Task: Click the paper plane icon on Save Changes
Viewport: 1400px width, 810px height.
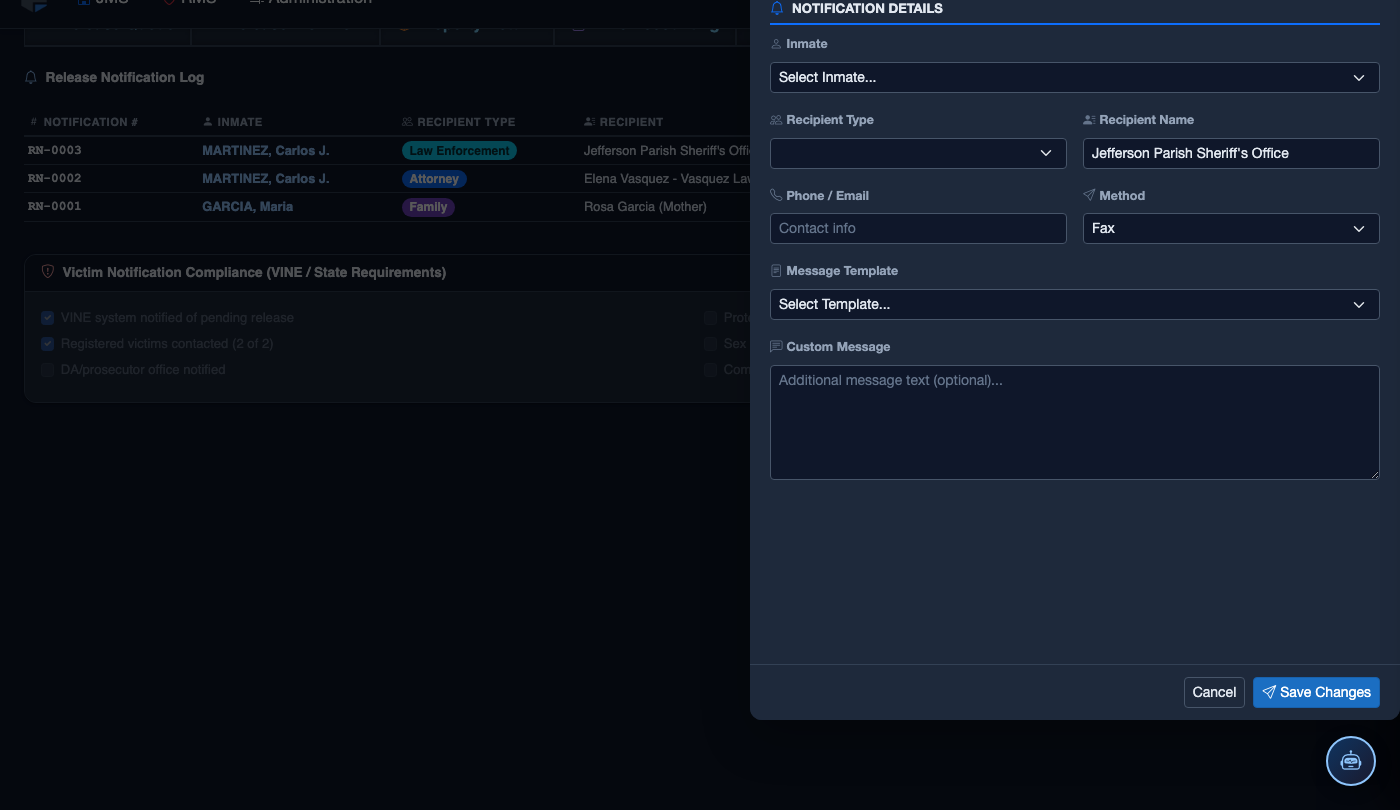Action: click(x=1269, y=692)
